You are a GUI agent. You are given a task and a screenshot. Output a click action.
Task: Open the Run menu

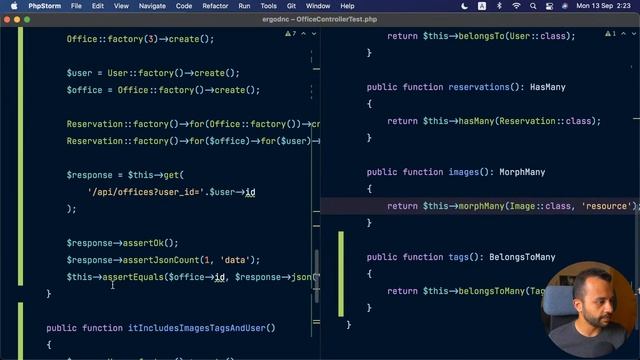244,6
